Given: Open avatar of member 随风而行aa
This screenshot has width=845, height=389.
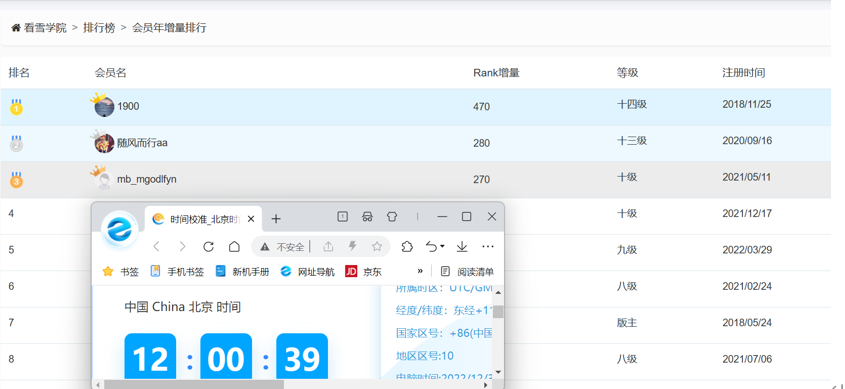Looking at the screenshot, I should coord(104,143).
